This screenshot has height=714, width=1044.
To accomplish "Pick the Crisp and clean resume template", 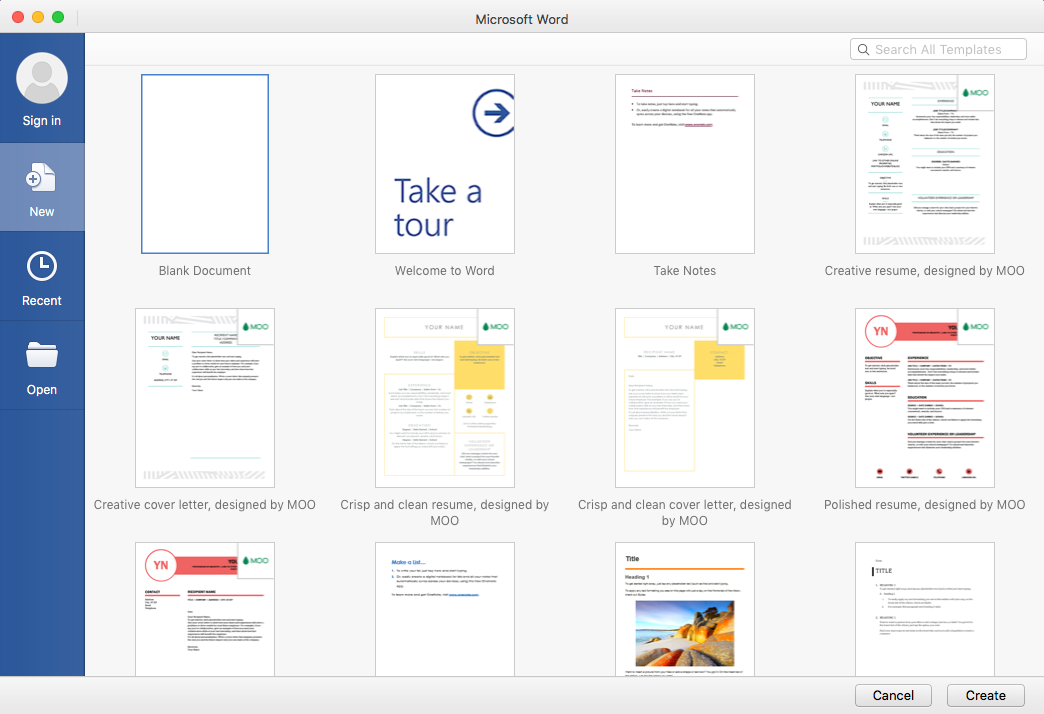I will click(444, 397).
